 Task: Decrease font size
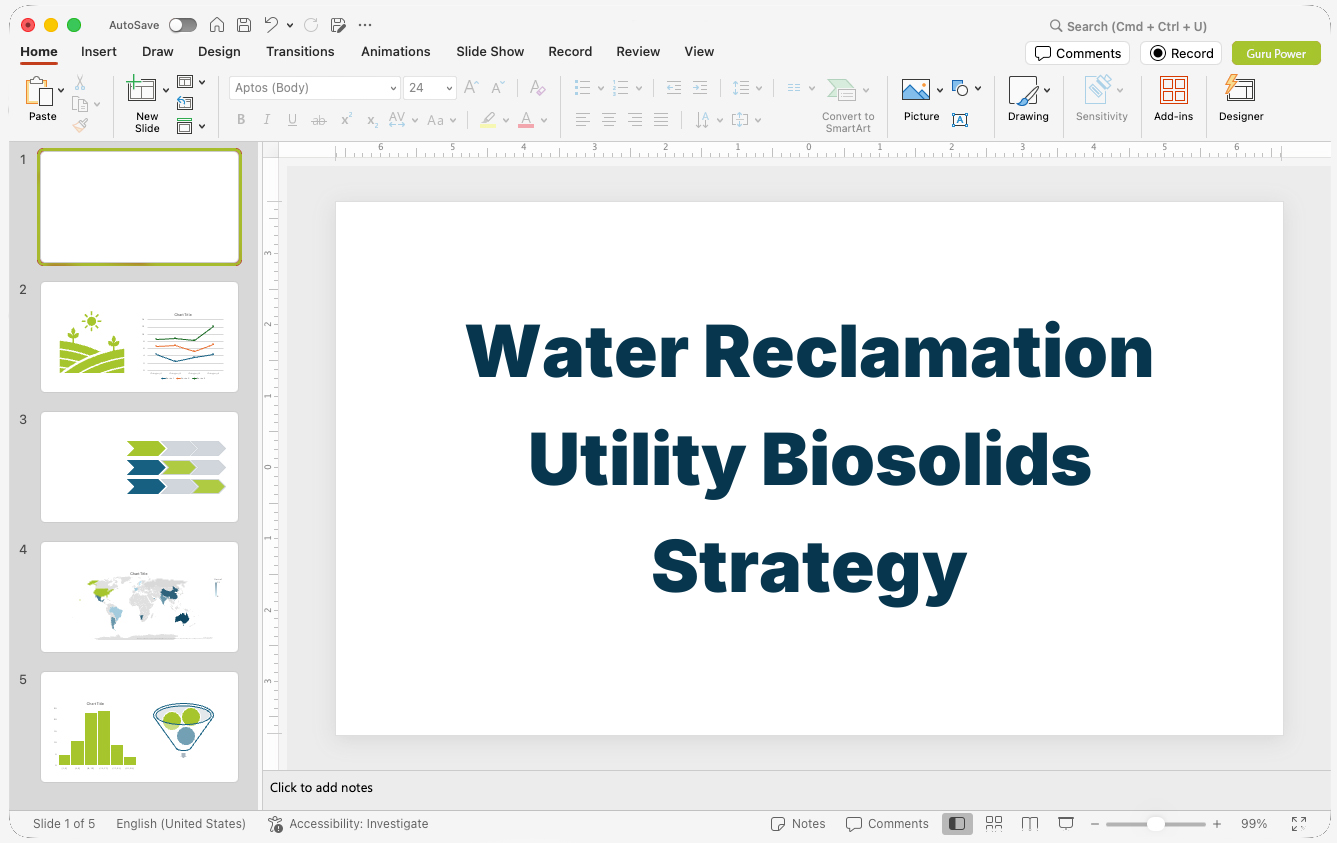tap(497, 88)
